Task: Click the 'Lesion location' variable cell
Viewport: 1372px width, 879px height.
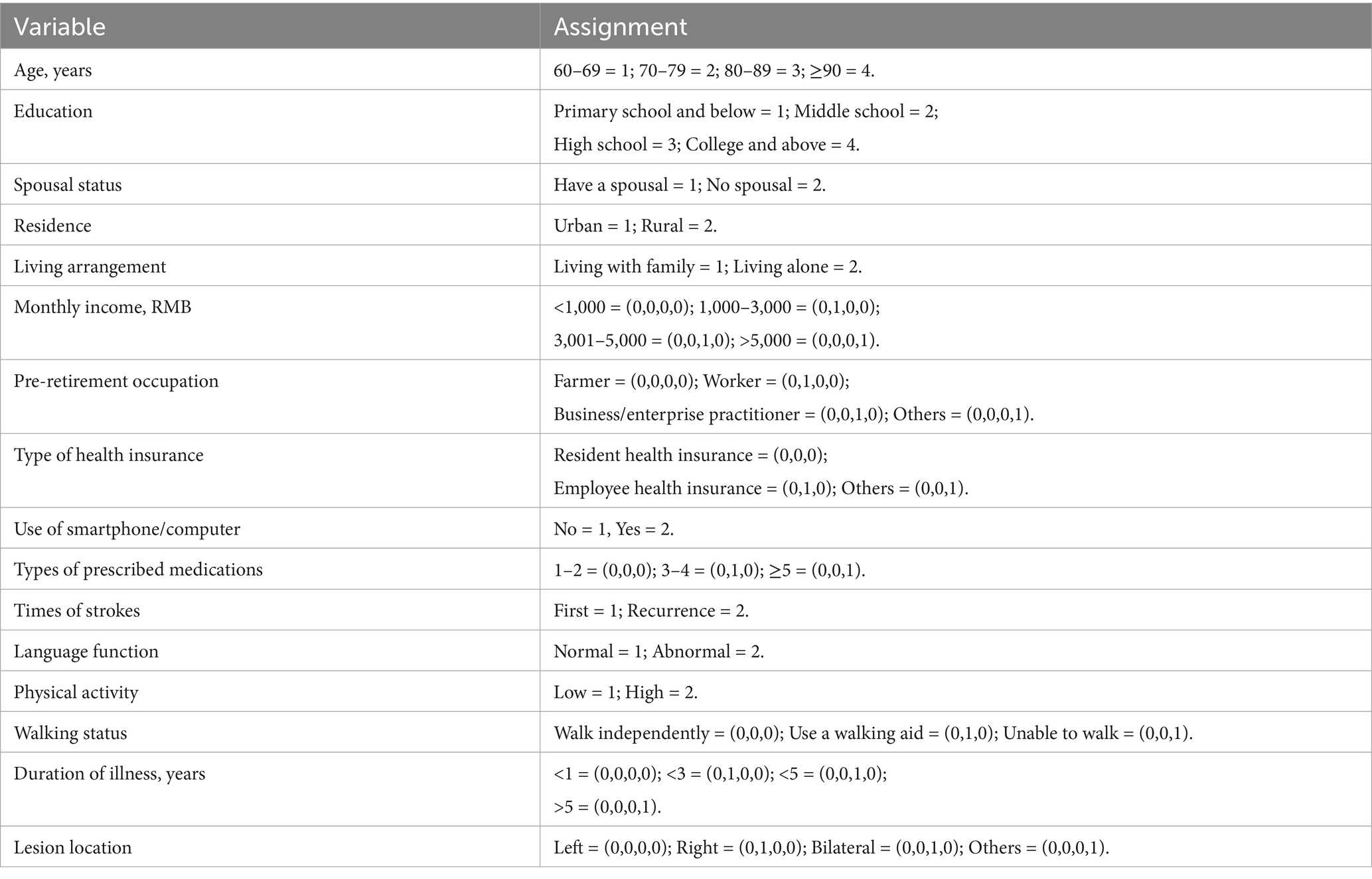Action: click(73, 847)
